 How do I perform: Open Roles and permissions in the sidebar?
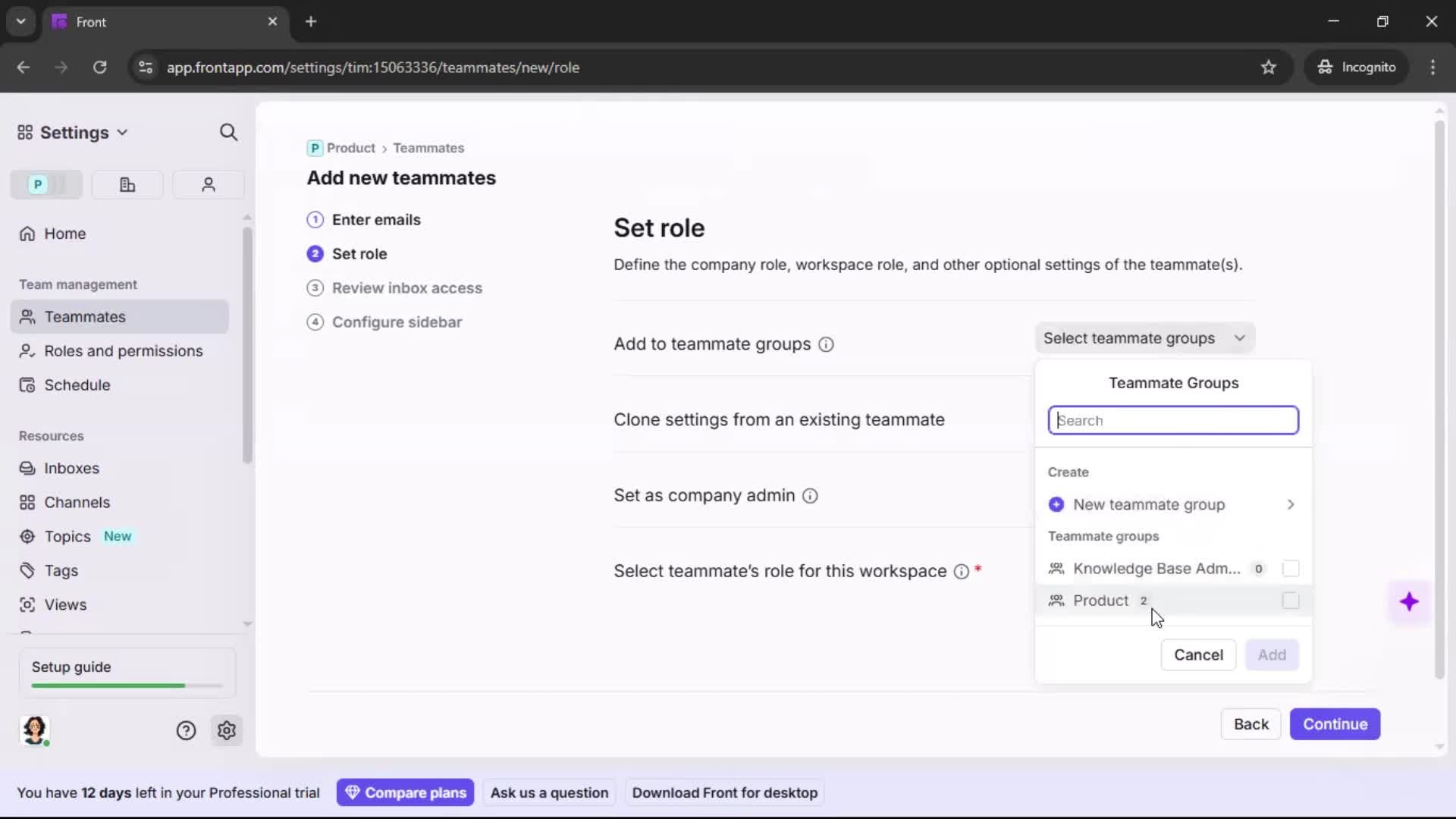click(122, 351)
